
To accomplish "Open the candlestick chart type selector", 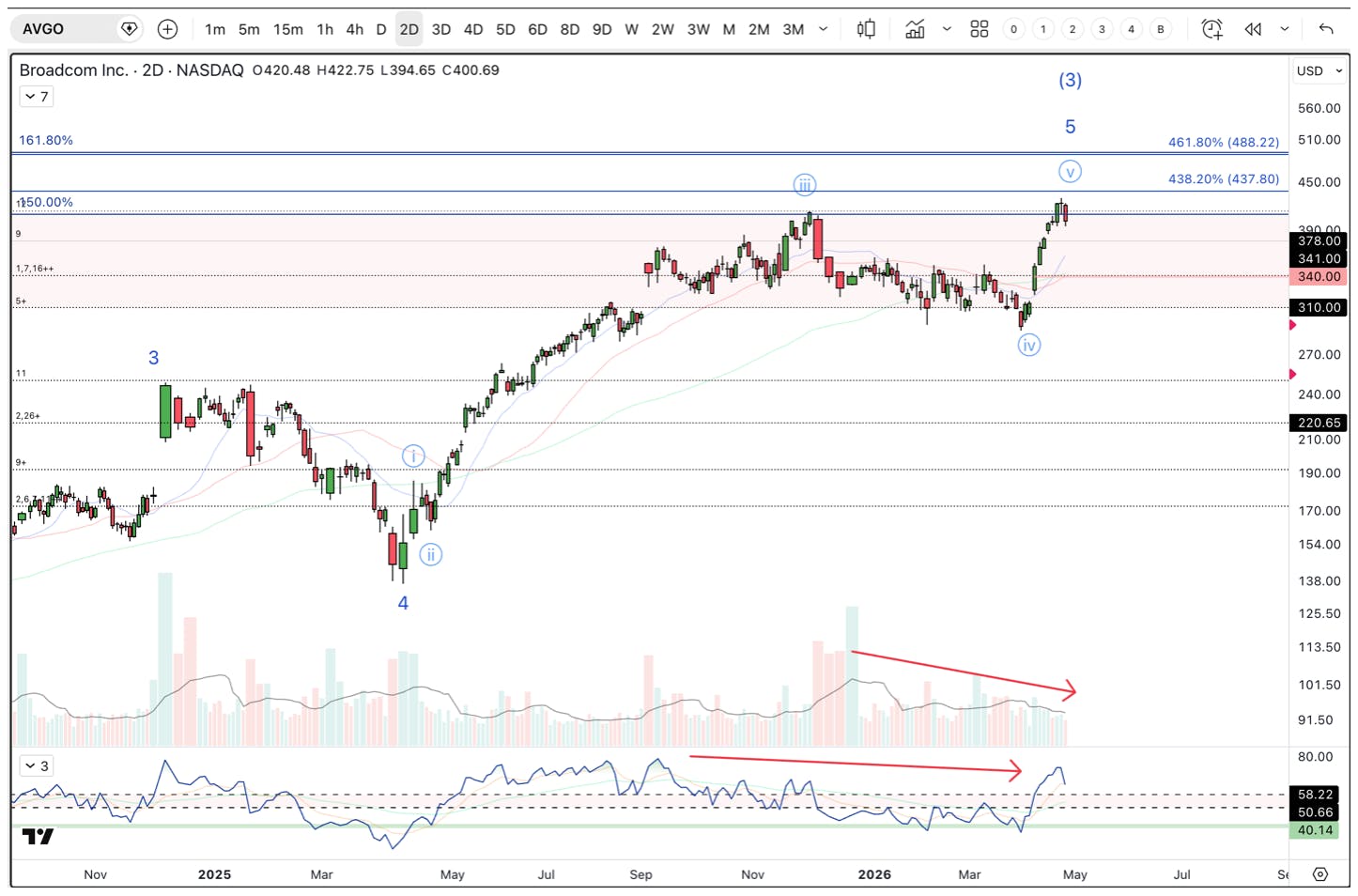I will click(x=866, y=29).
